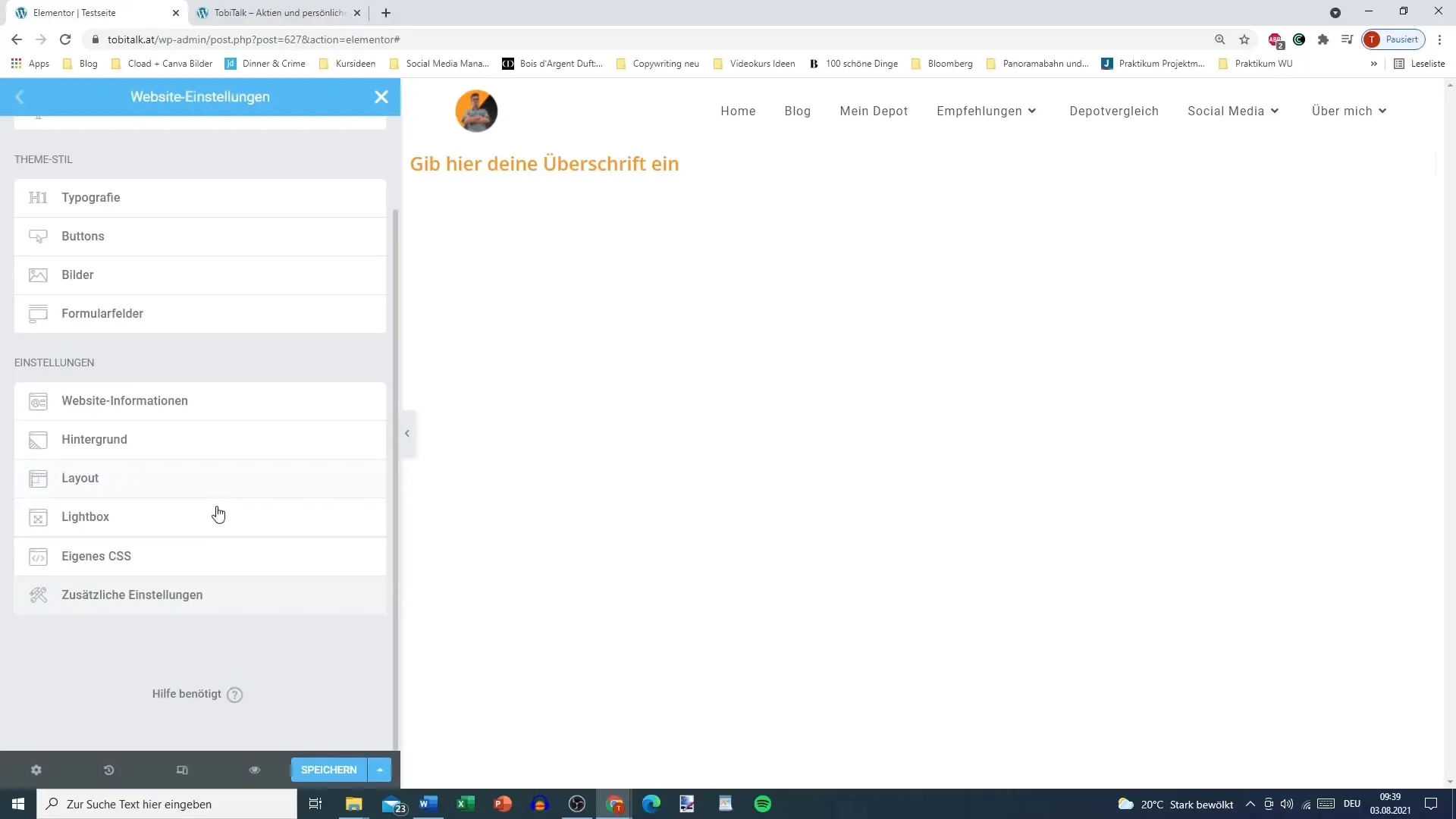
Task: Open Bilder theme style settings
Action: pyautogui.click(x=200, y=275)
